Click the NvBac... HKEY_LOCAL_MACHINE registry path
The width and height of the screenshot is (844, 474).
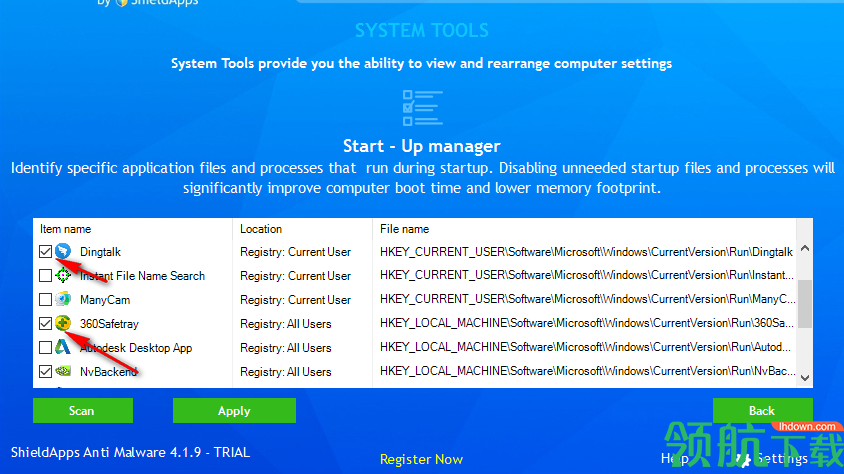(x=587, y=371)
